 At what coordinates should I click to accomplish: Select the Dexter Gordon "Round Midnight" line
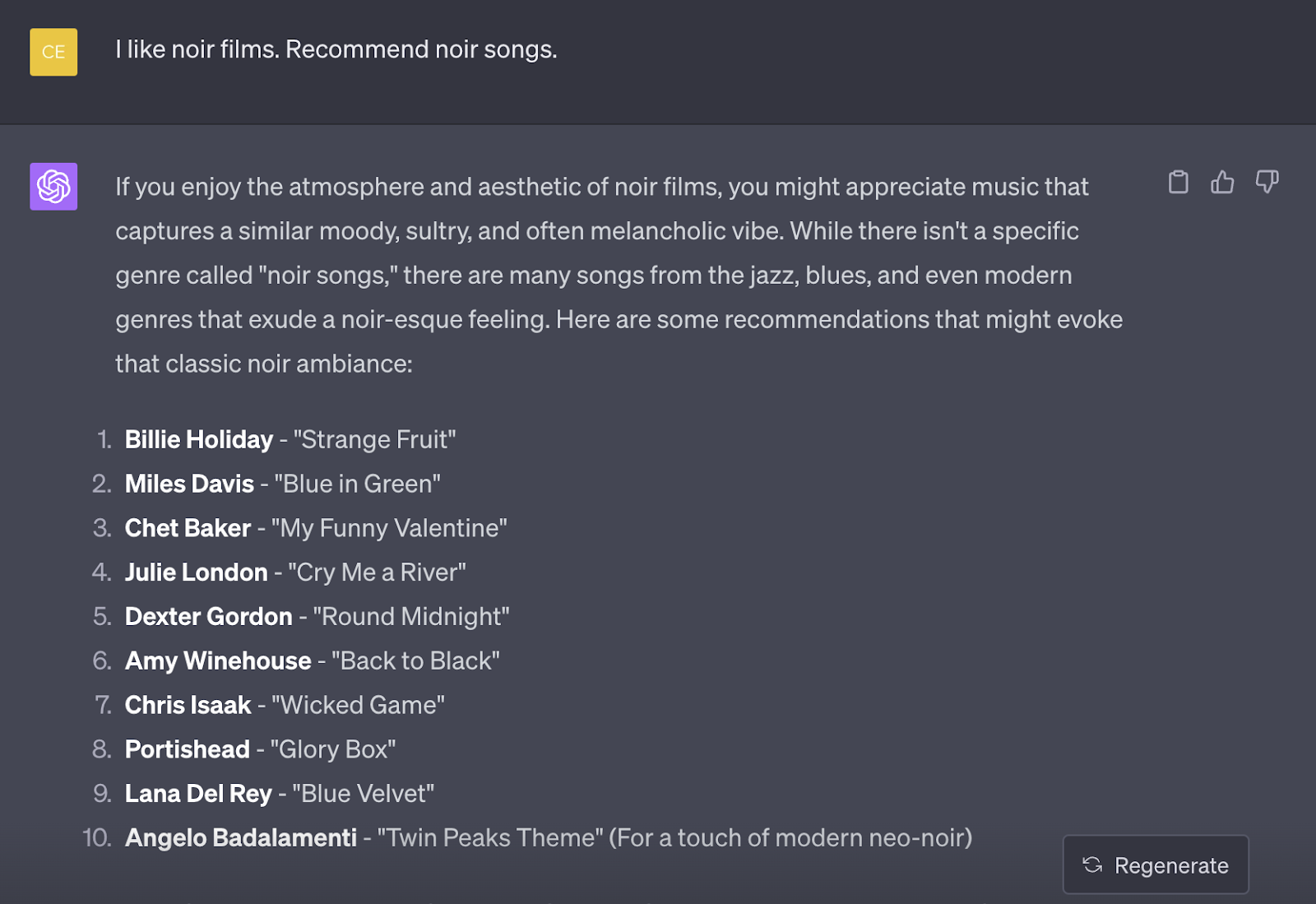317,617
